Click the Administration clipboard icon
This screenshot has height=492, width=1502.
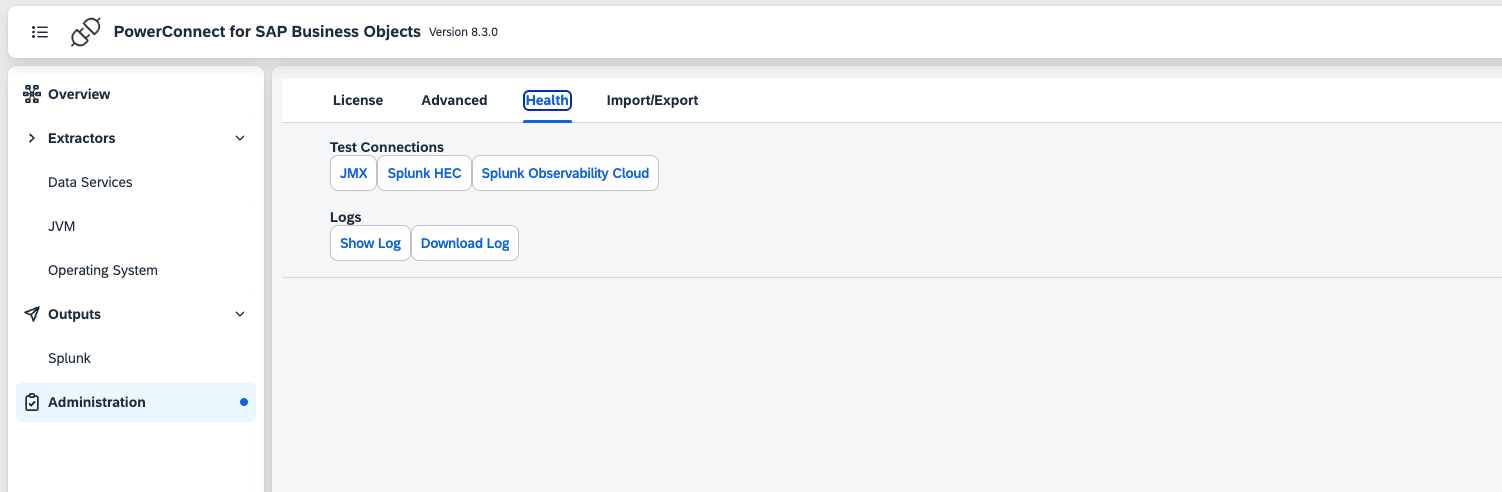(31, 402)
